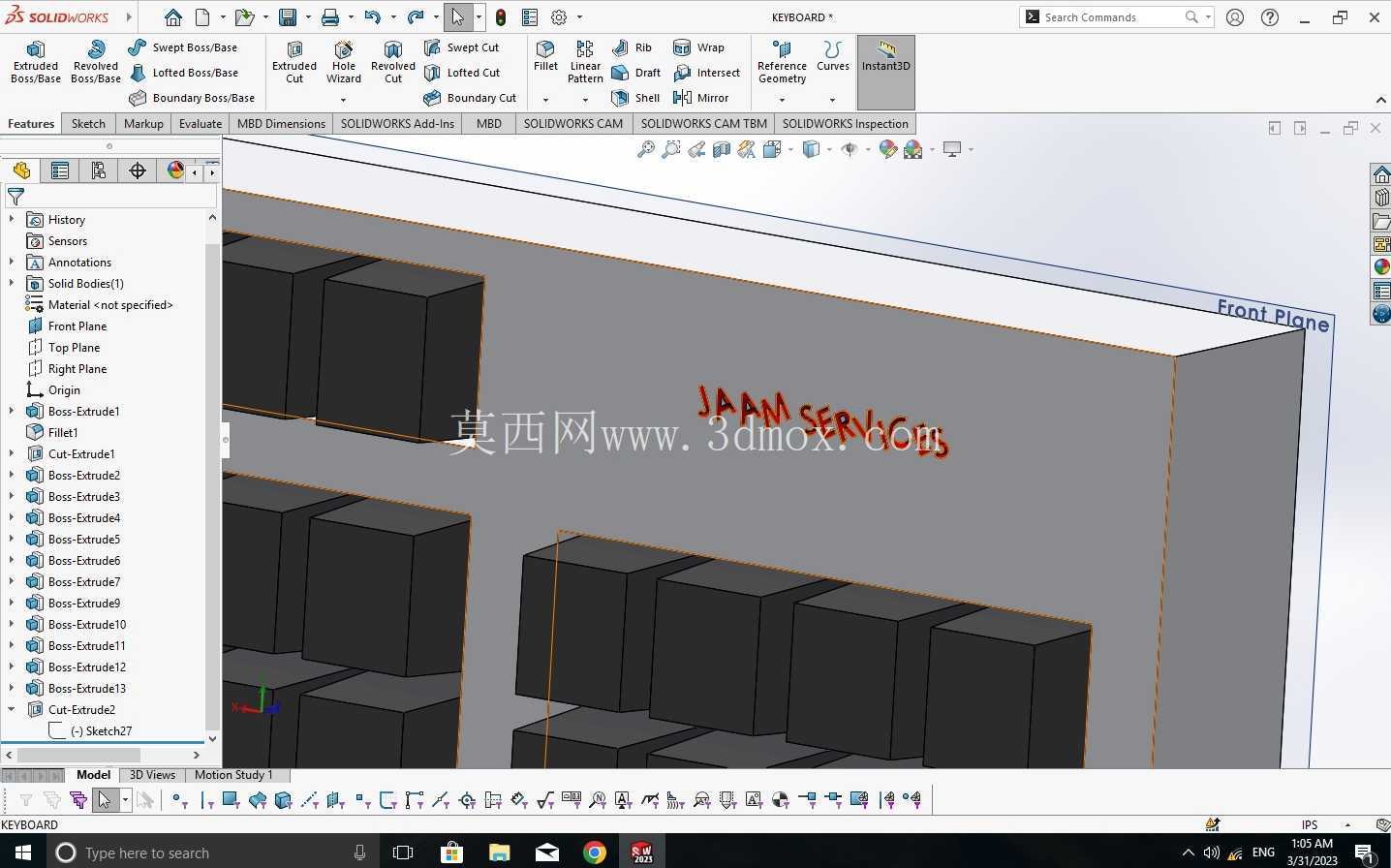Click the Save icon in title toolbar

pos(288,17)
